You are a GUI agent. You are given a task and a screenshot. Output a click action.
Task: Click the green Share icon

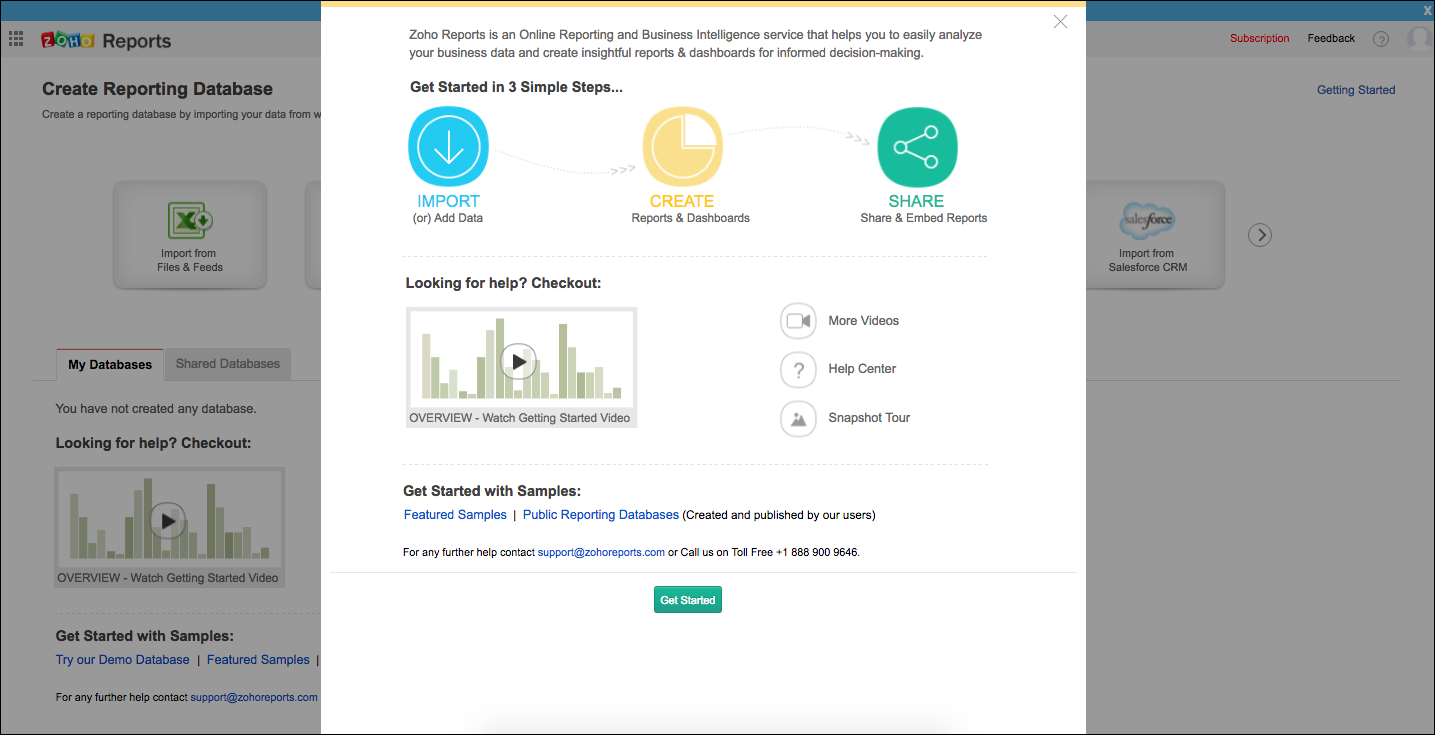coord(917,148)
